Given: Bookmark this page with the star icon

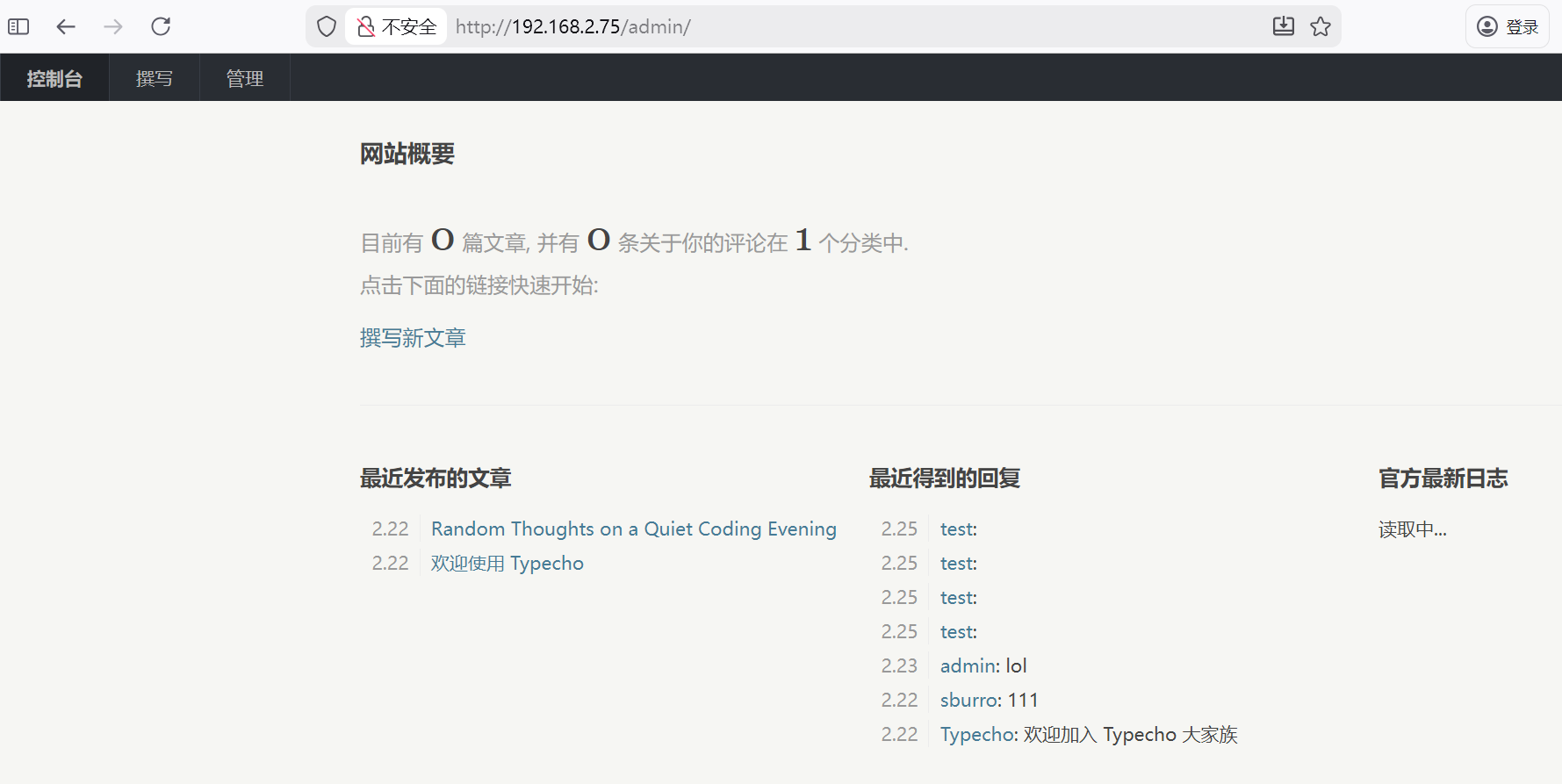Looking at the screenshot, I should pyautogui.click(x=1321, y=26).
